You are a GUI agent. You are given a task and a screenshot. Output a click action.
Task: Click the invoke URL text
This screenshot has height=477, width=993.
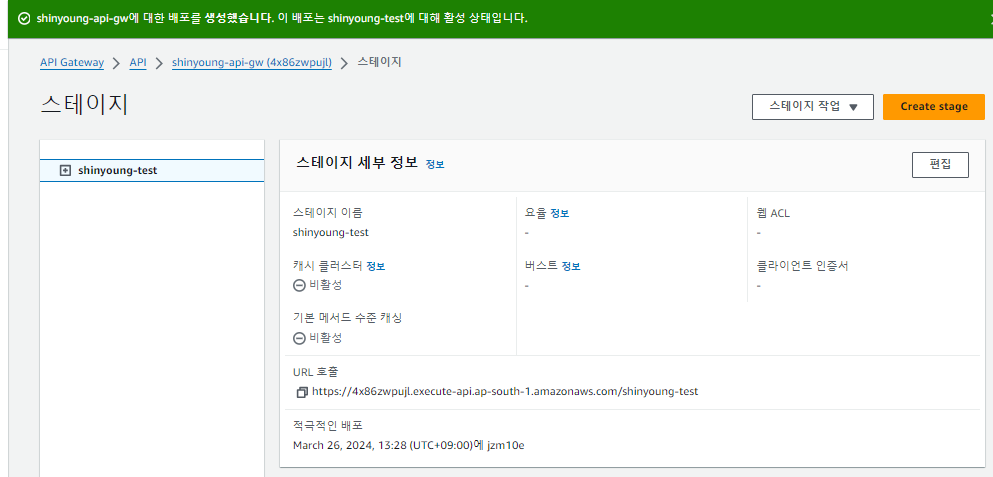click(505, 391)
